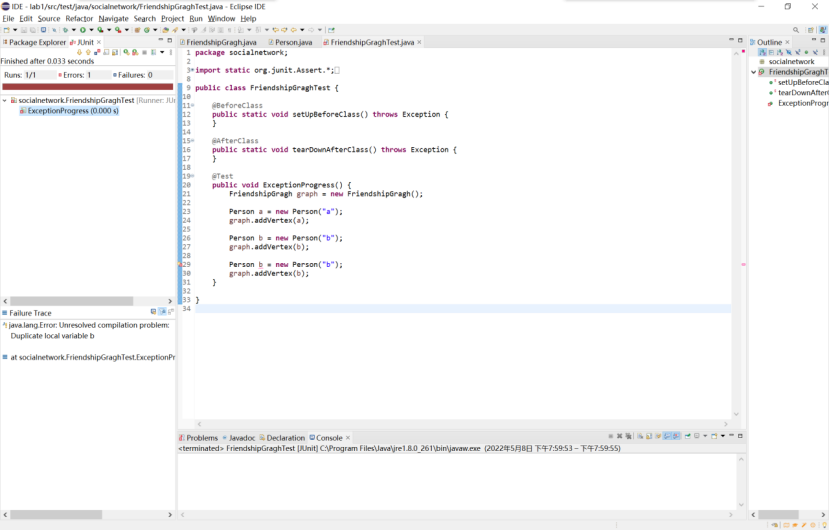Open Display Selected Console dropdown arrow
Screen dimensions: 830x530
point(705,436)
